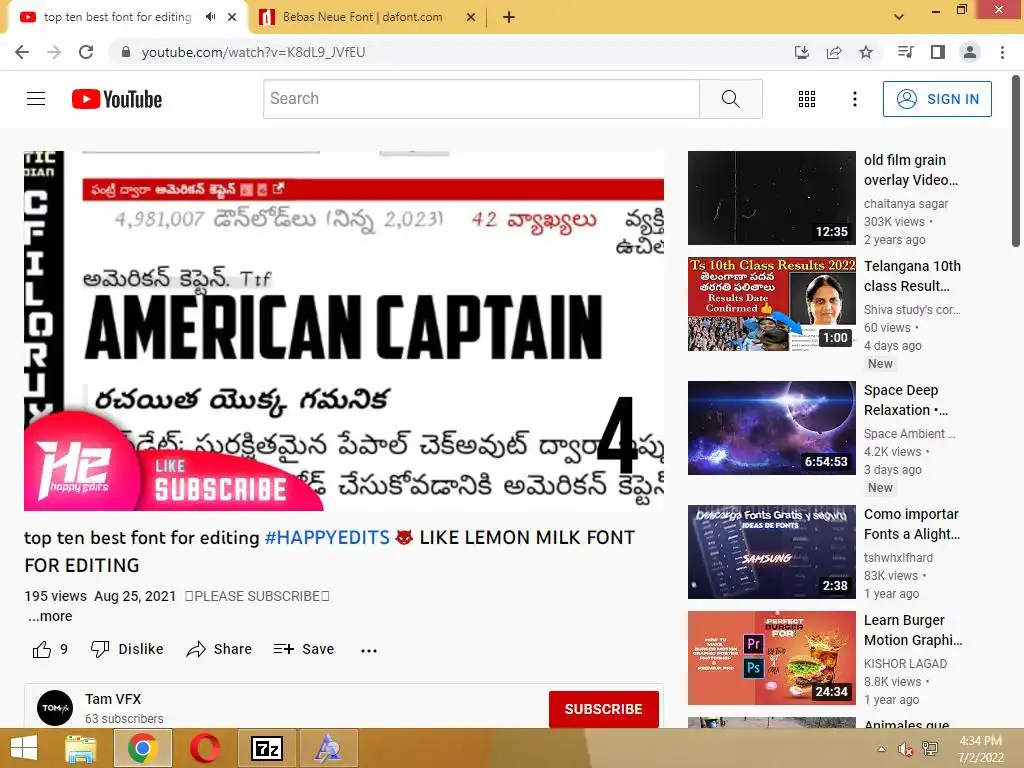Screen dimensions: 1024x768
Task: Go forward in browser history
Action: point(54,52)
